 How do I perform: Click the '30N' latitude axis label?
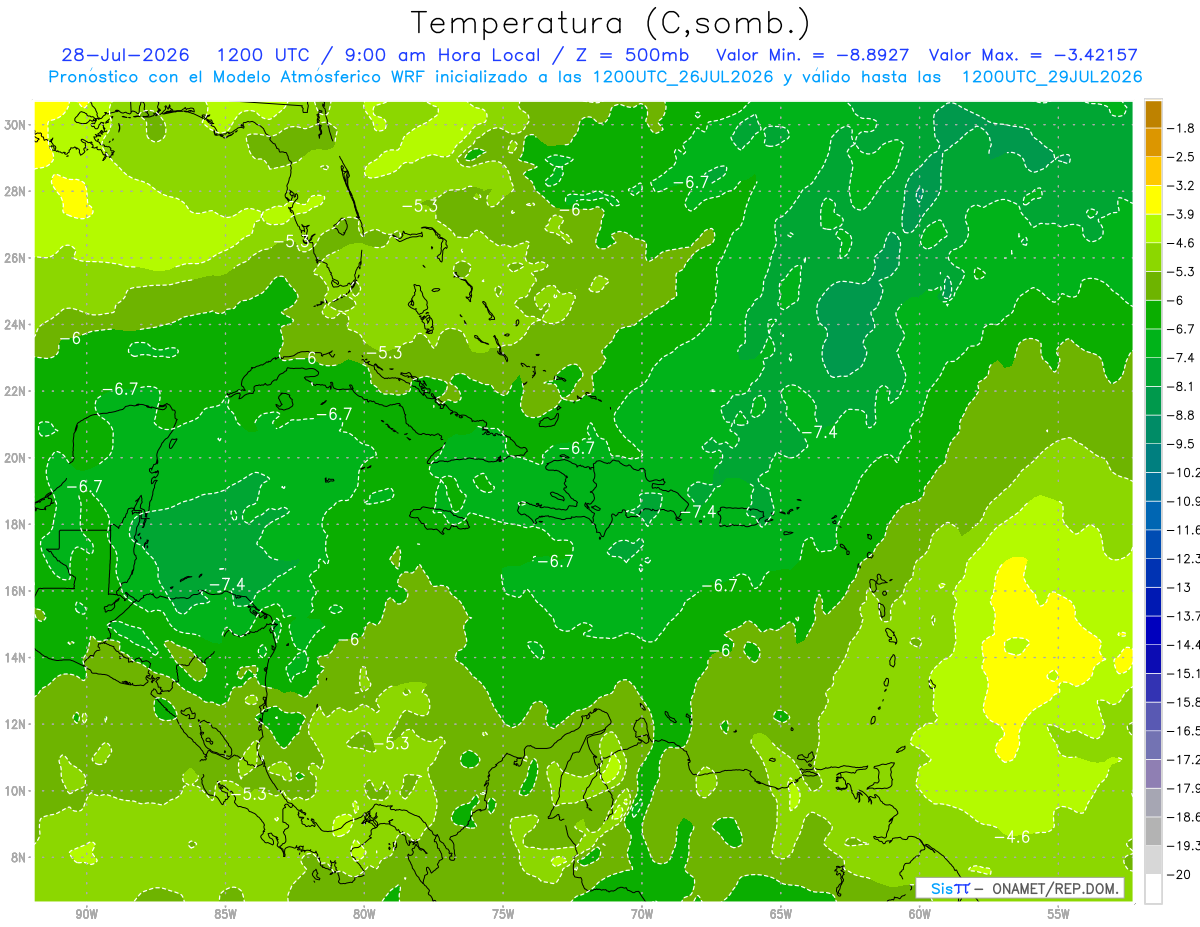[15, 125]
